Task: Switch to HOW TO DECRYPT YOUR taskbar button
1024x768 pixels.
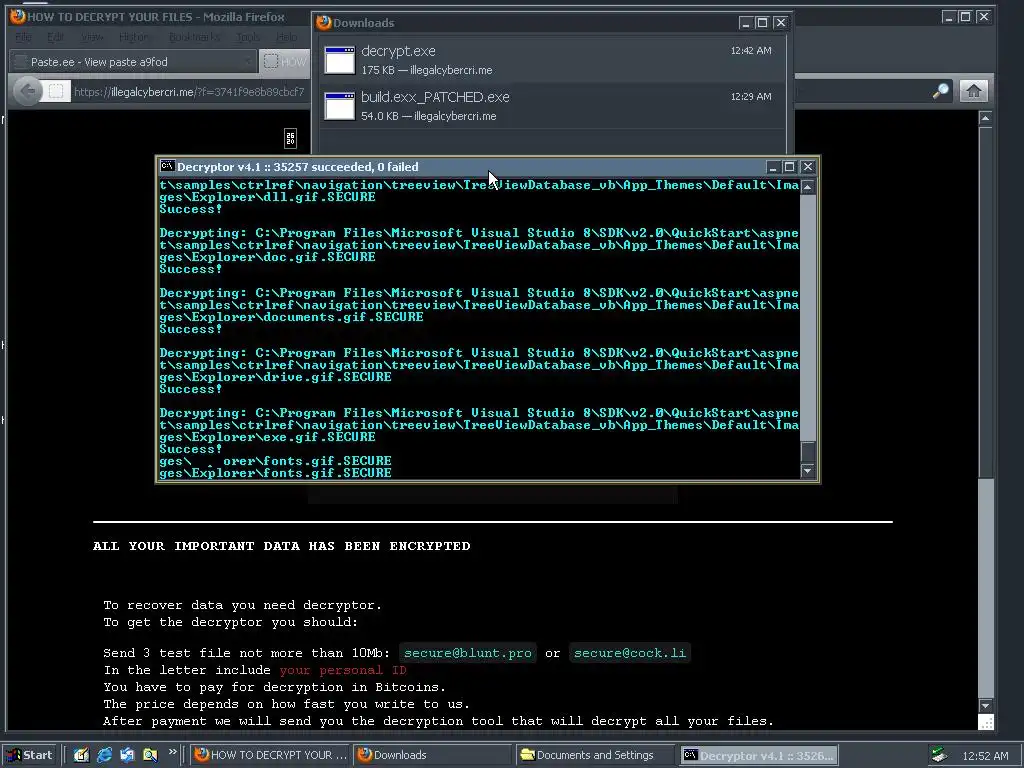Action: (x=271, y=755)
